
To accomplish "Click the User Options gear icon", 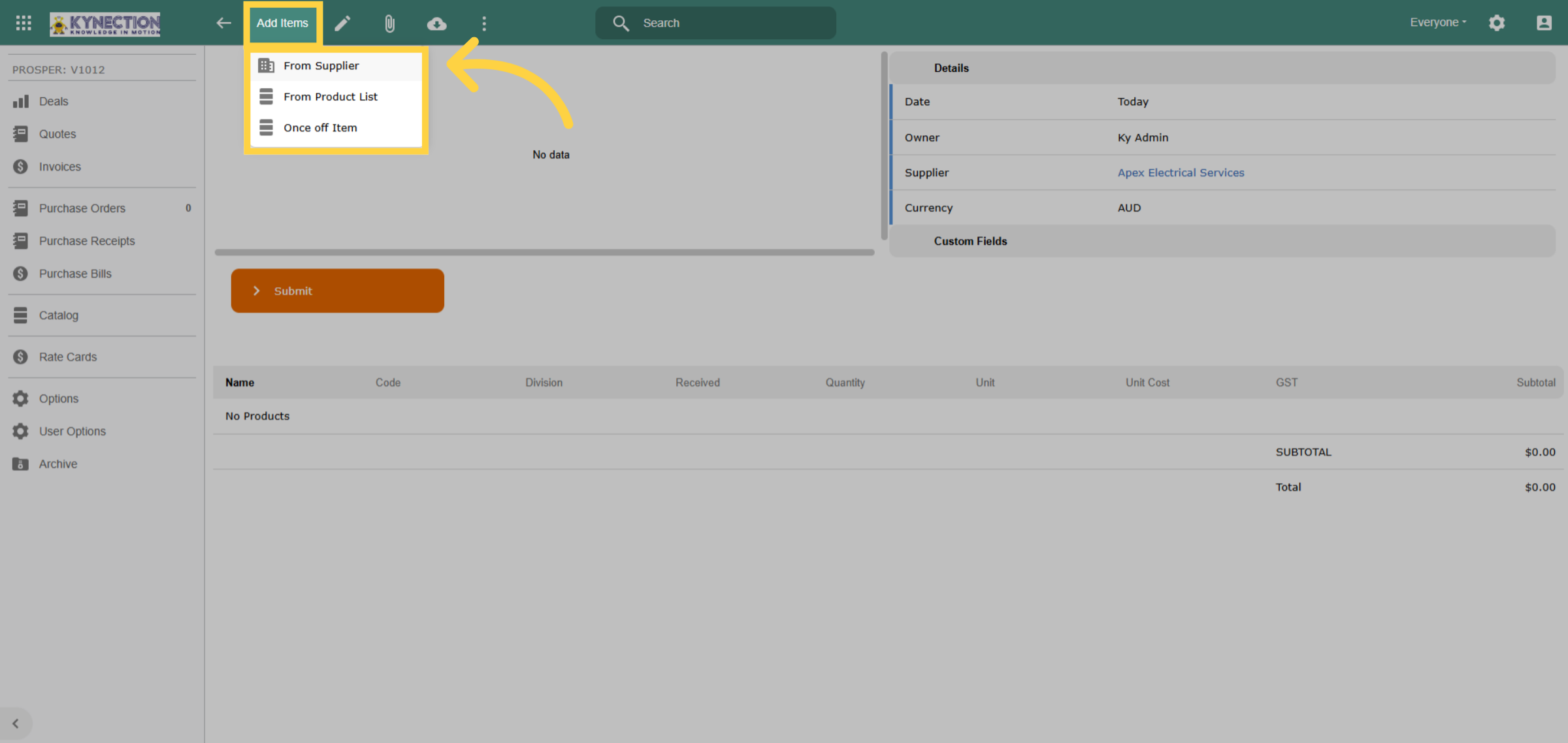I will click(21, 431).
